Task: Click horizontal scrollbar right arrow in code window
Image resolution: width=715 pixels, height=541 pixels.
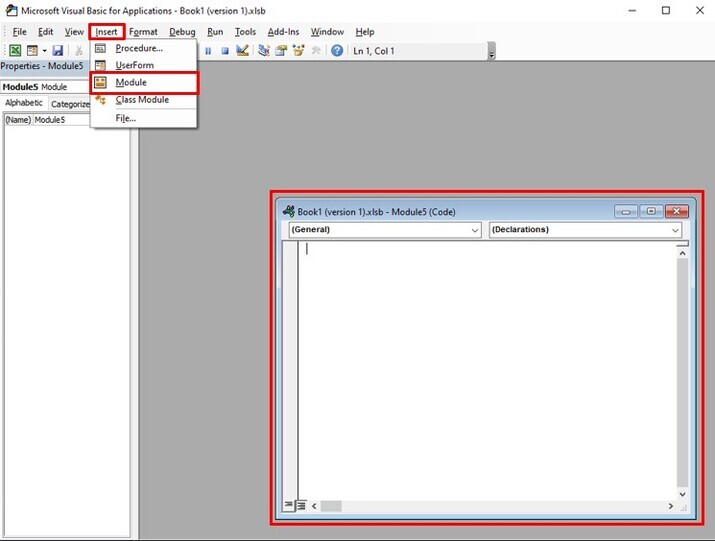Action: [x=671, y=506]
